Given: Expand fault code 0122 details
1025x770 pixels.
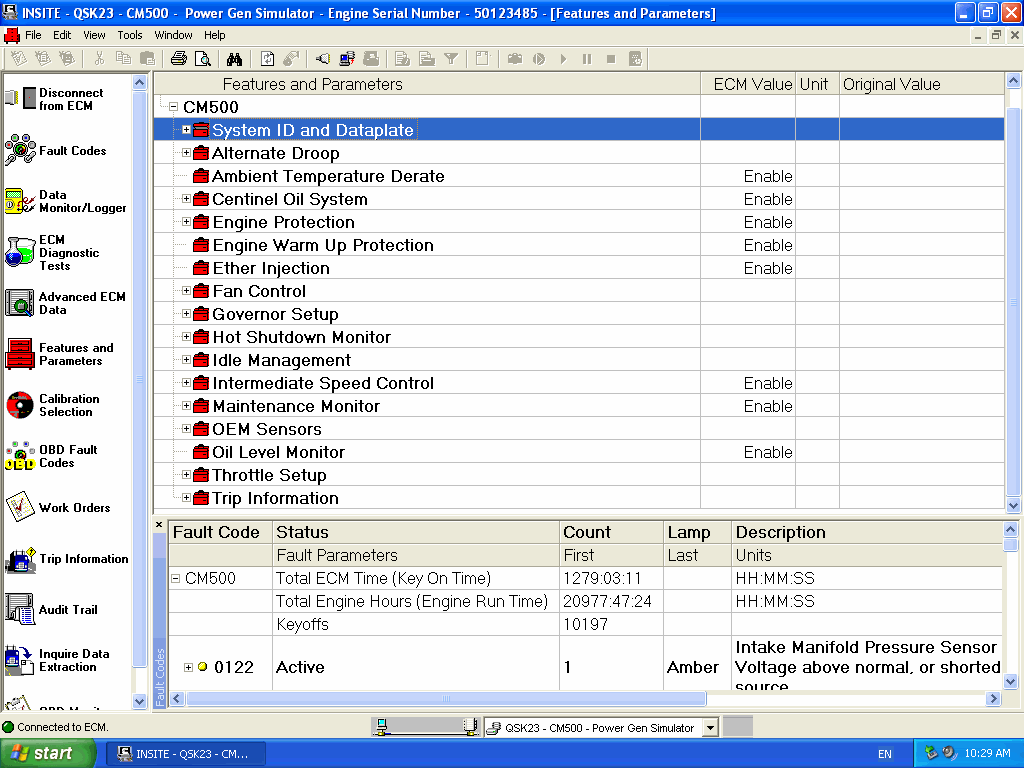Looking at the screenshot, I should click(x=188, y=667).
